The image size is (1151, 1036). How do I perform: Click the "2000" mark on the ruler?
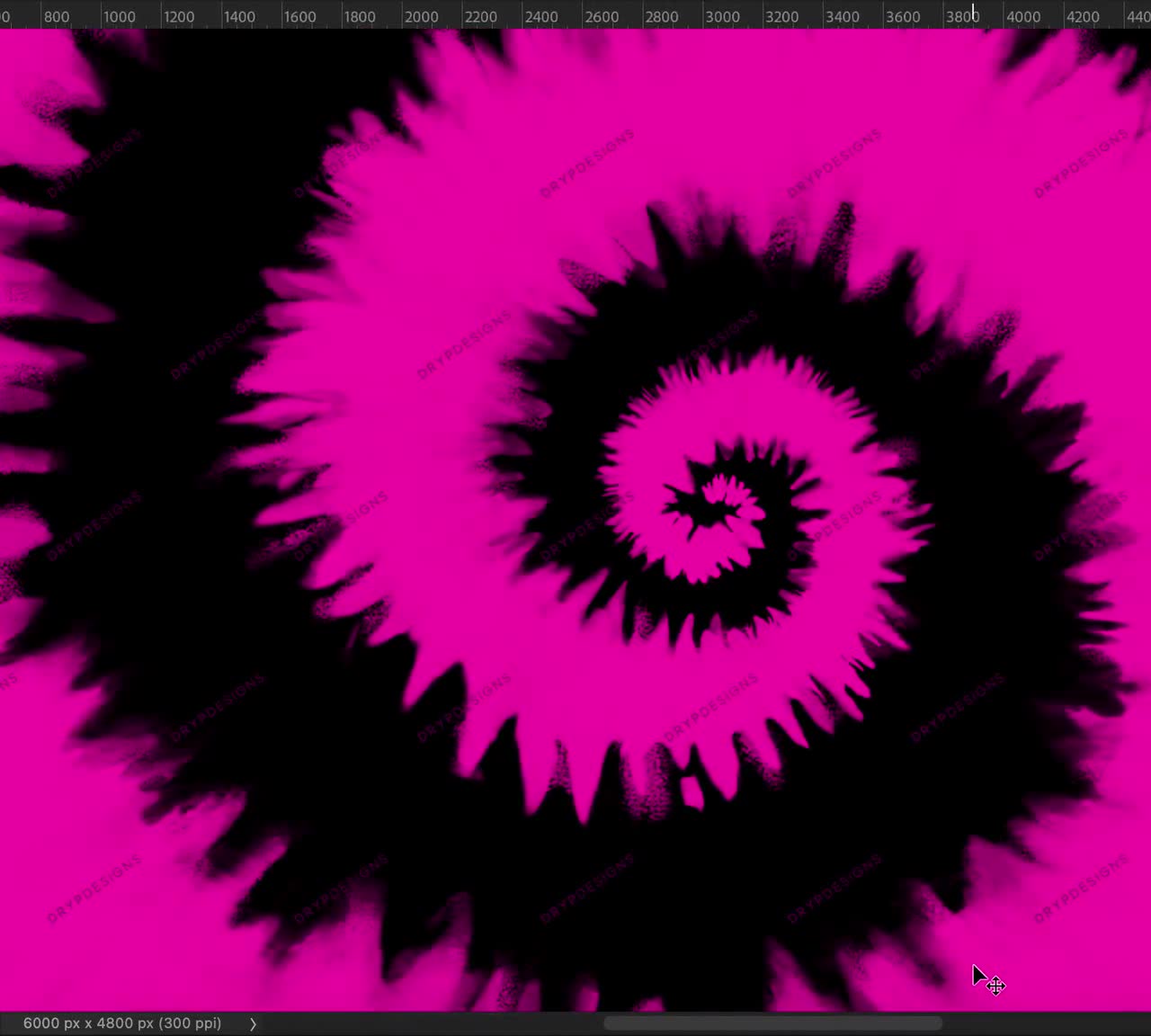click(421, 17)
